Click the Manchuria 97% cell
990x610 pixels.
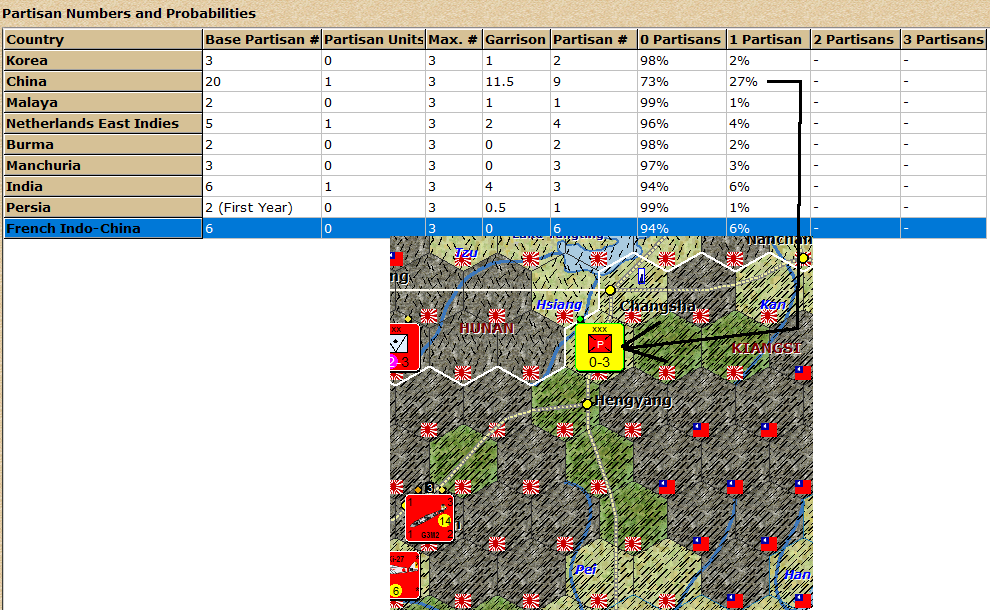pyautogui.click(x=682, y=165)
